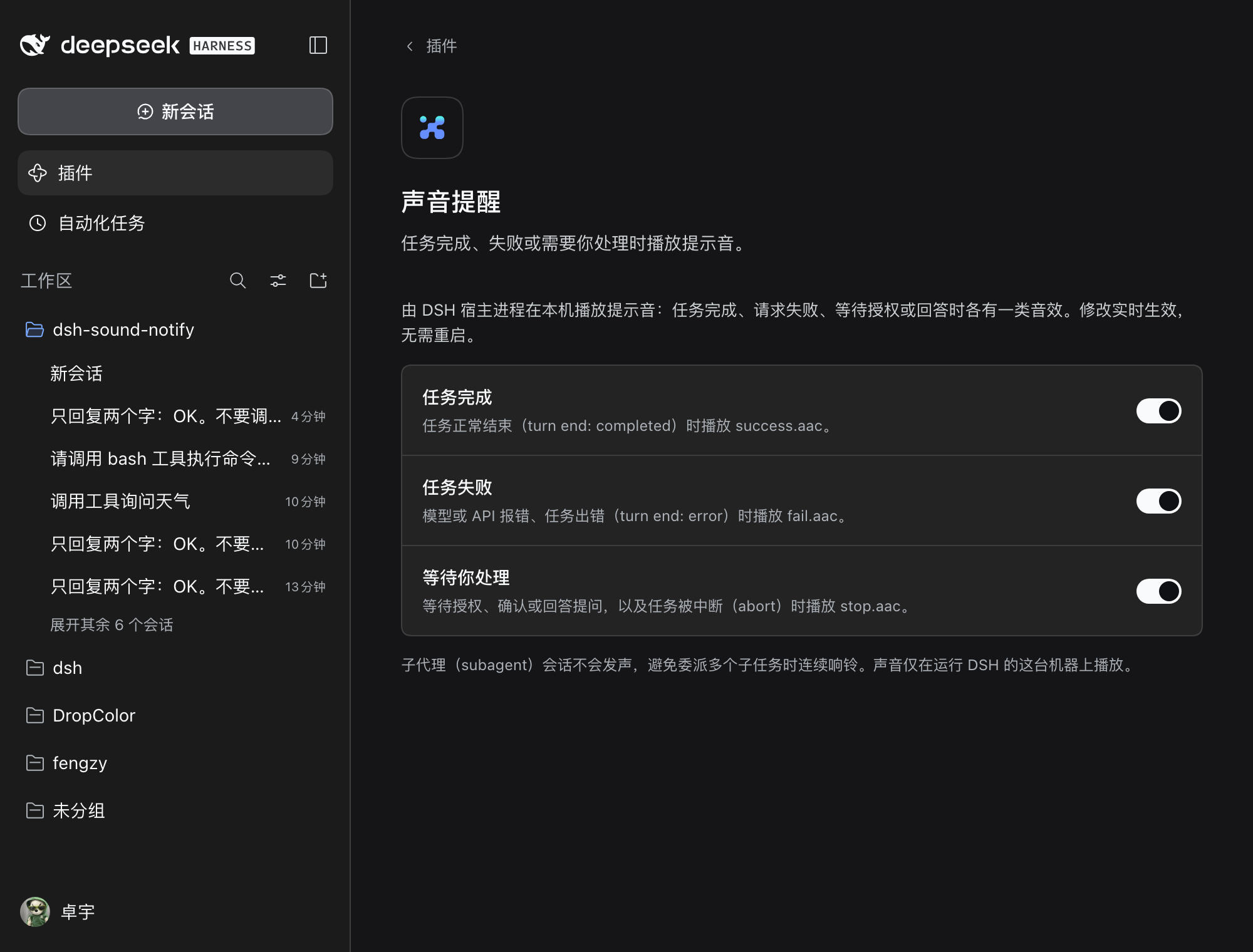Screen dimensions: 1253x952
Task: Toggle the 任务失败 sound switch
Action: click(x=1159, y=501)
